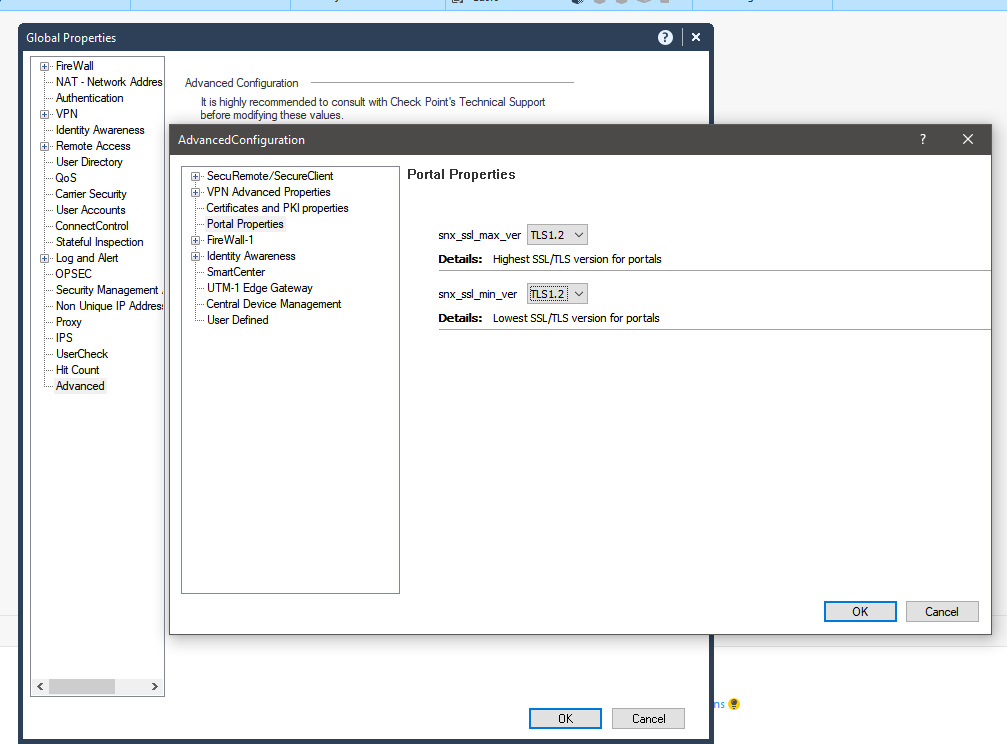Image resolution: width=1007 pixels, height=744 pixels.
Task: Select the Portal Properties item
Action: click(245, 224)
